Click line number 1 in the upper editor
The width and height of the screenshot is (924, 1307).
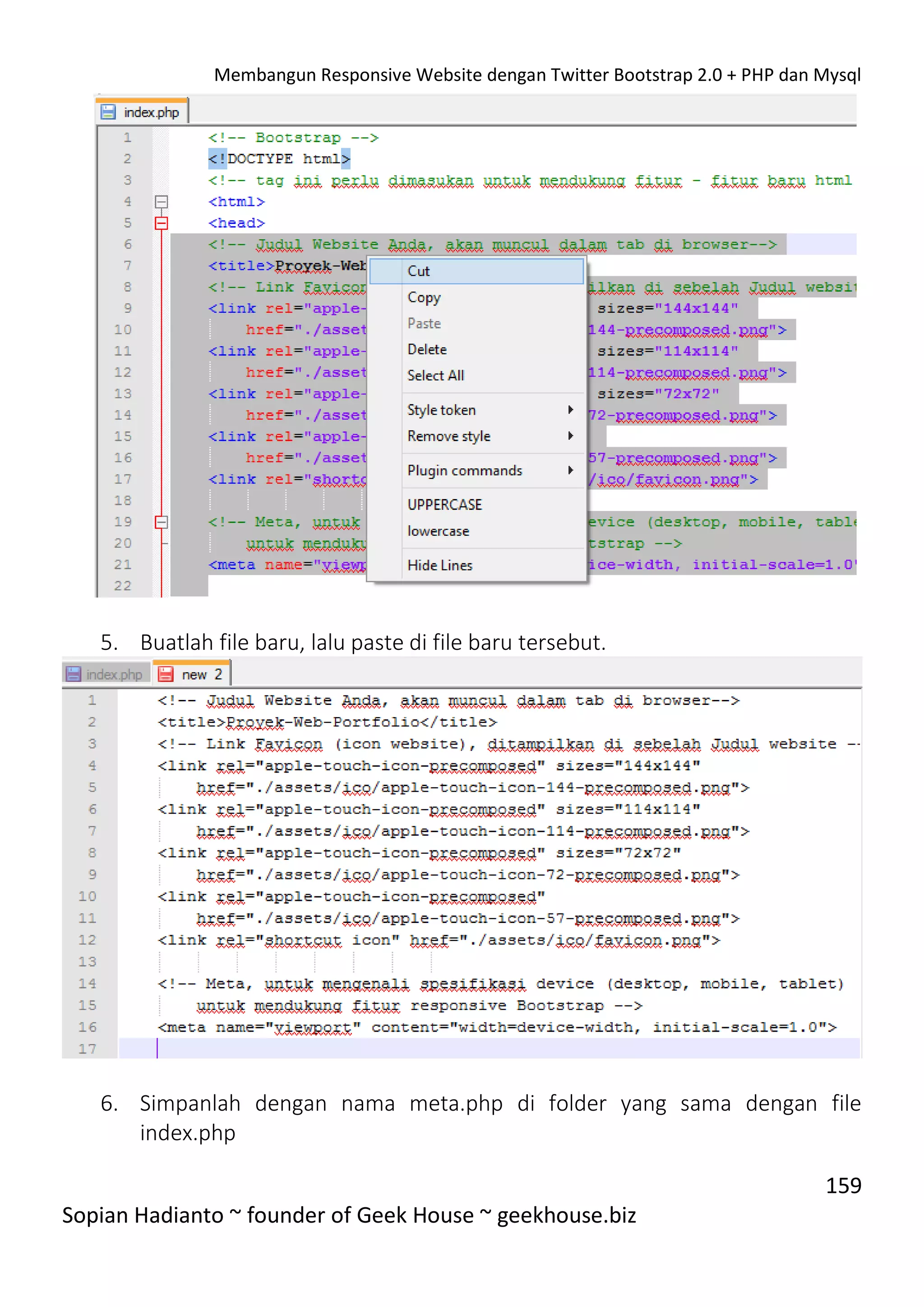127,137
